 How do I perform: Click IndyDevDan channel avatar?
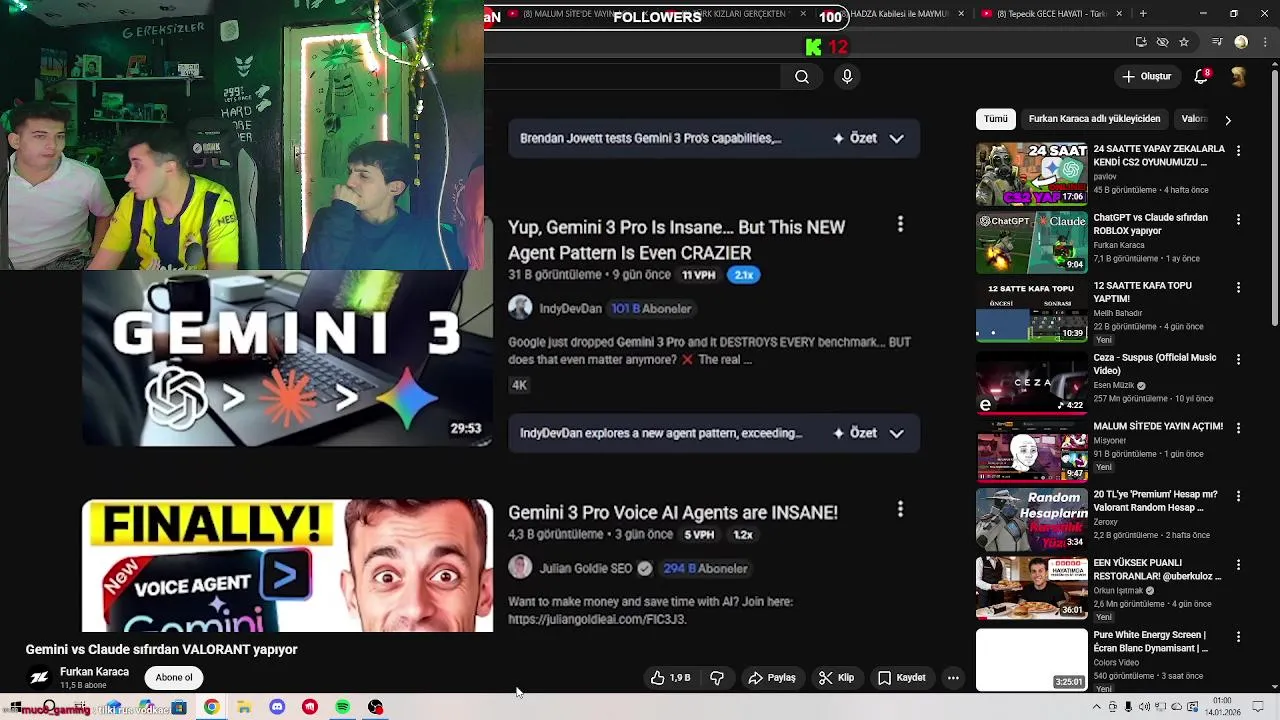[520, 308]
